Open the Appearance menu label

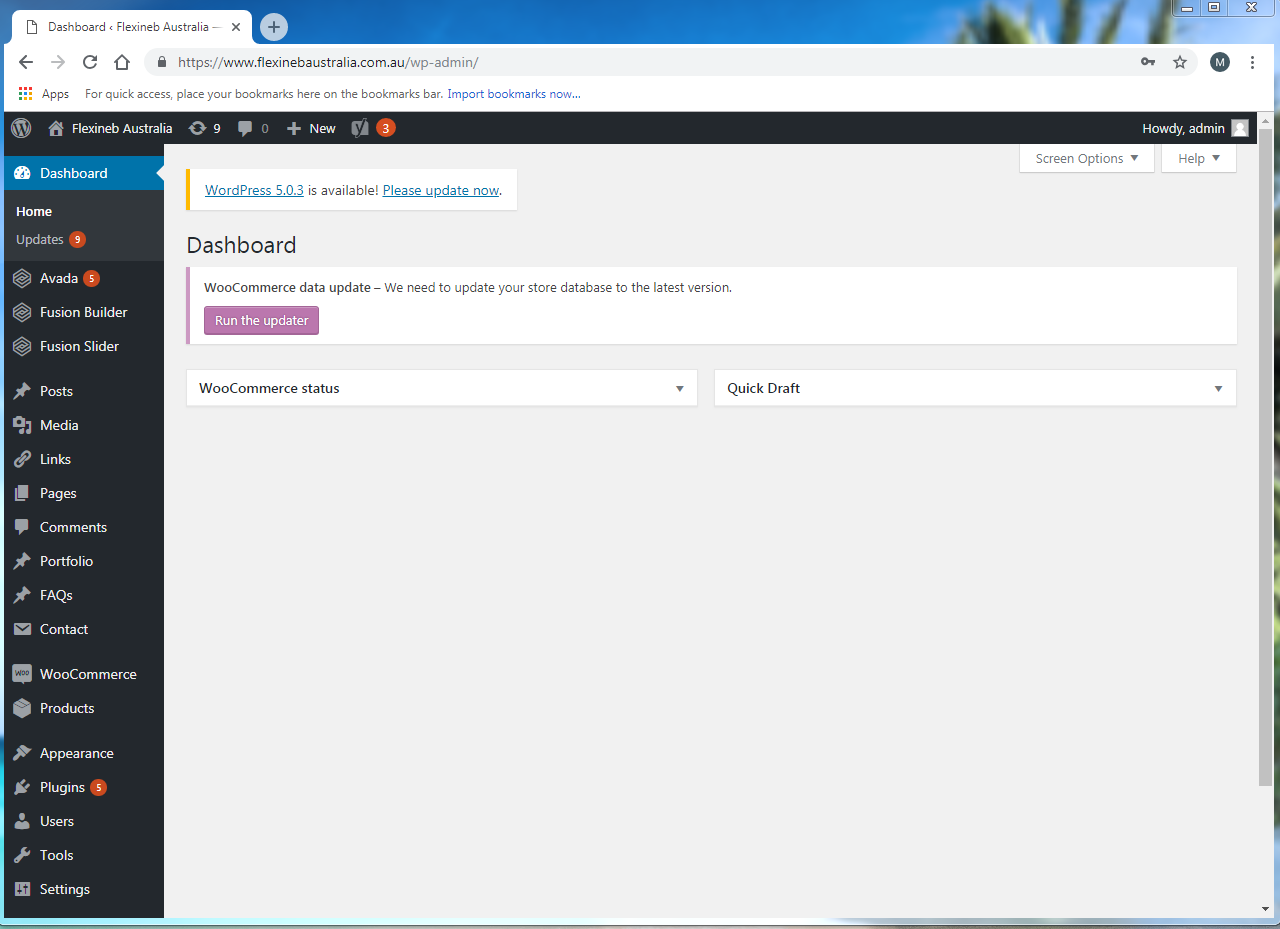click(77, 753)
